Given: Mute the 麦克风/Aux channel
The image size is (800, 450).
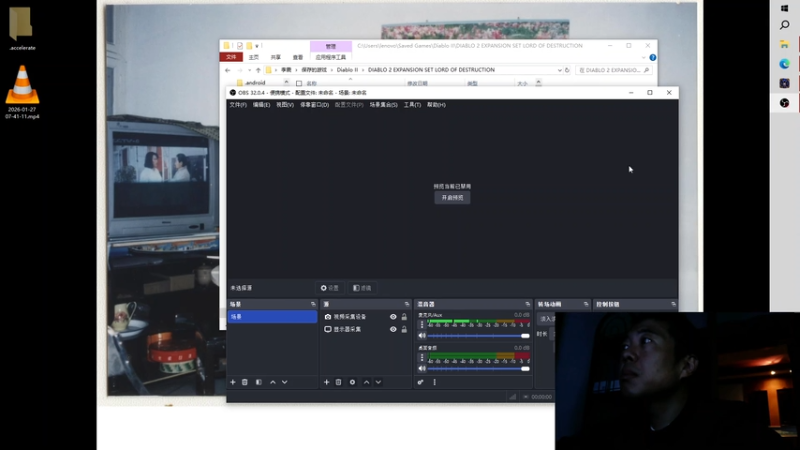Looking at the screenshot, I should [x=422, y=336].
